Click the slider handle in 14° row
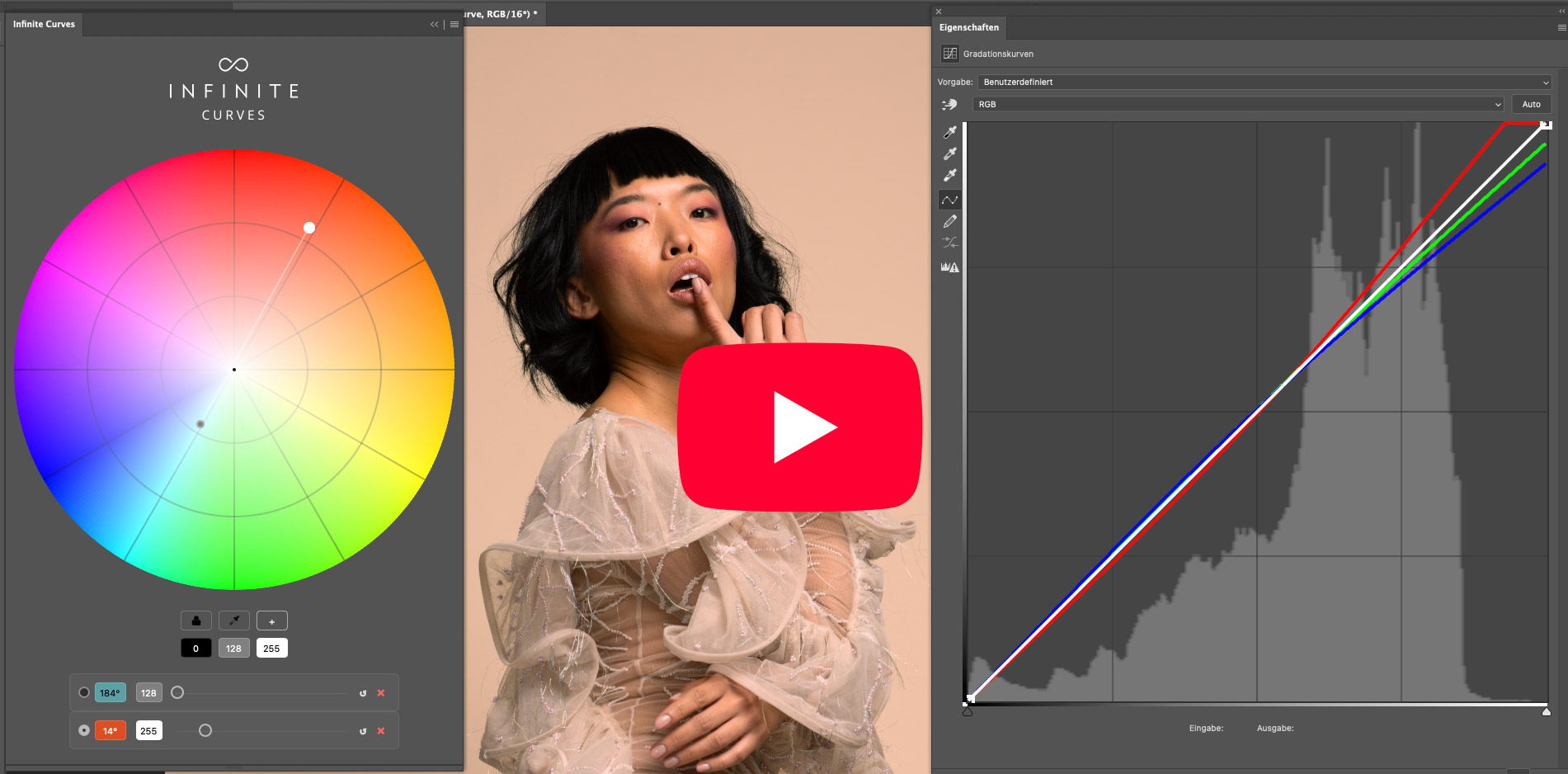Screen dimensions: 1568x774 click(205, 730)
